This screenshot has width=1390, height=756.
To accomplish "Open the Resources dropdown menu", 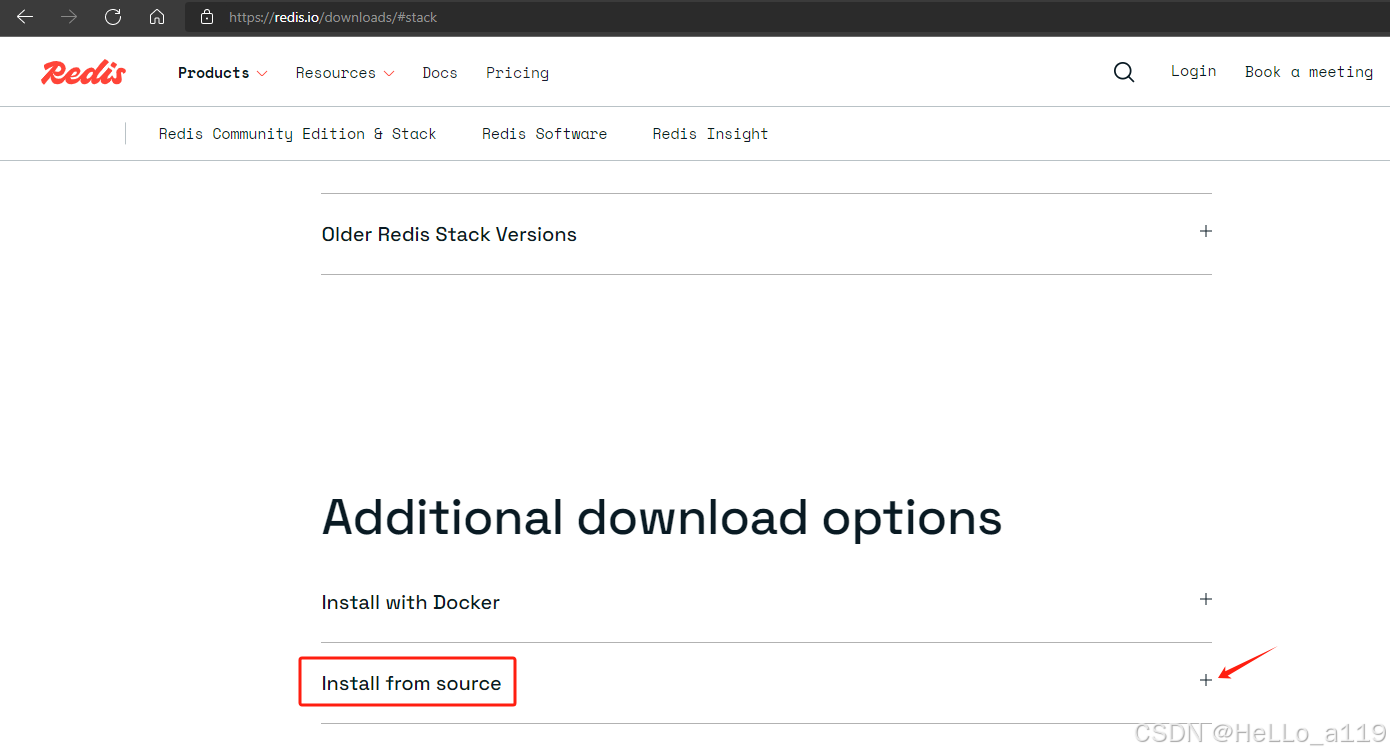I will tap(345, 73).
